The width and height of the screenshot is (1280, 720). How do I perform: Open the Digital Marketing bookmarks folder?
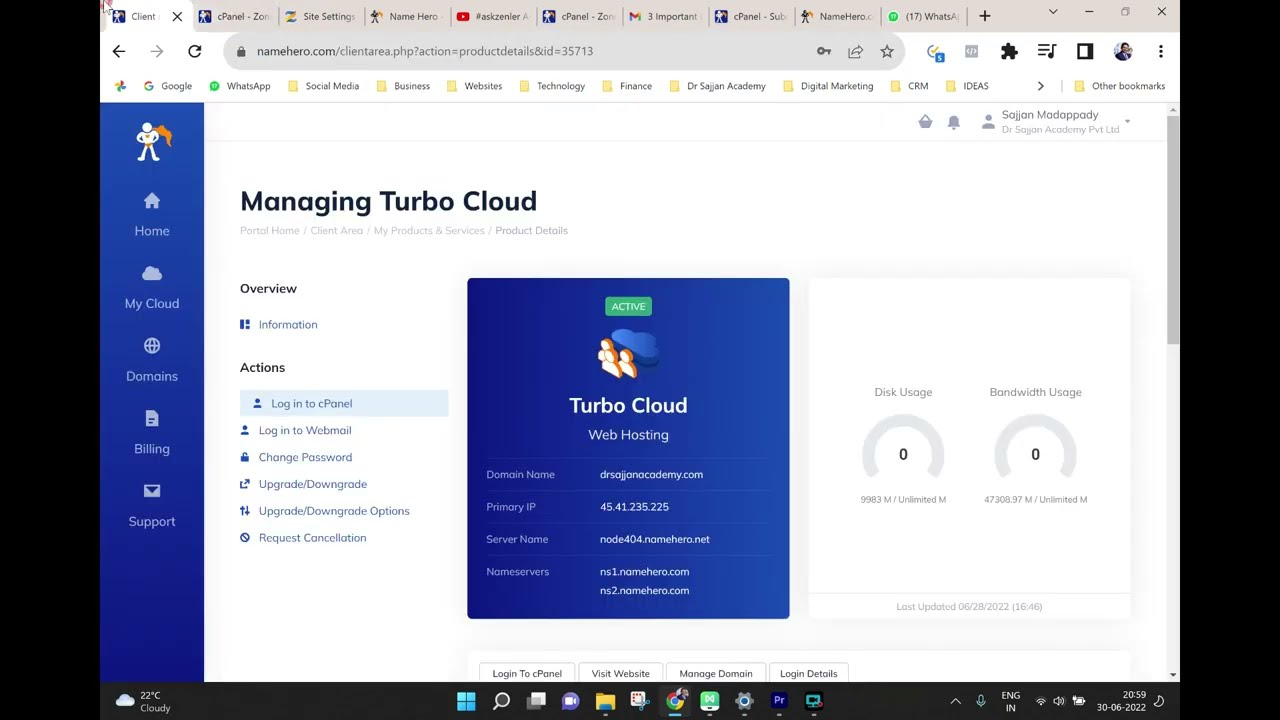[828, 86]
